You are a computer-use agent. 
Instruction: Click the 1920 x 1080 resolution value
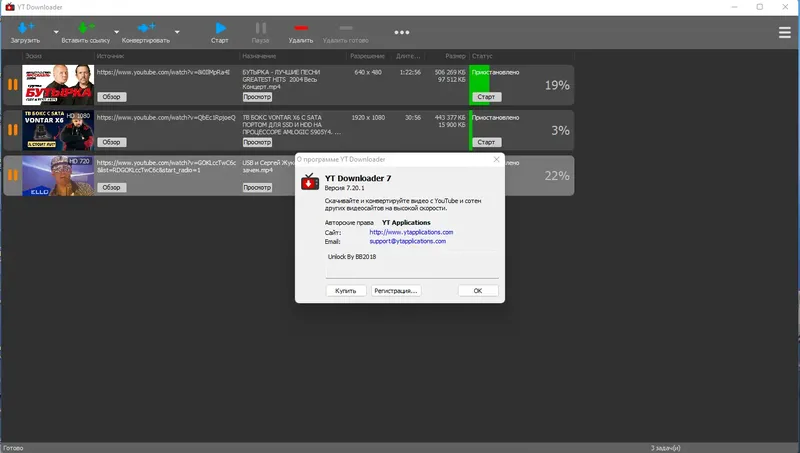click(x=368, y=118)
